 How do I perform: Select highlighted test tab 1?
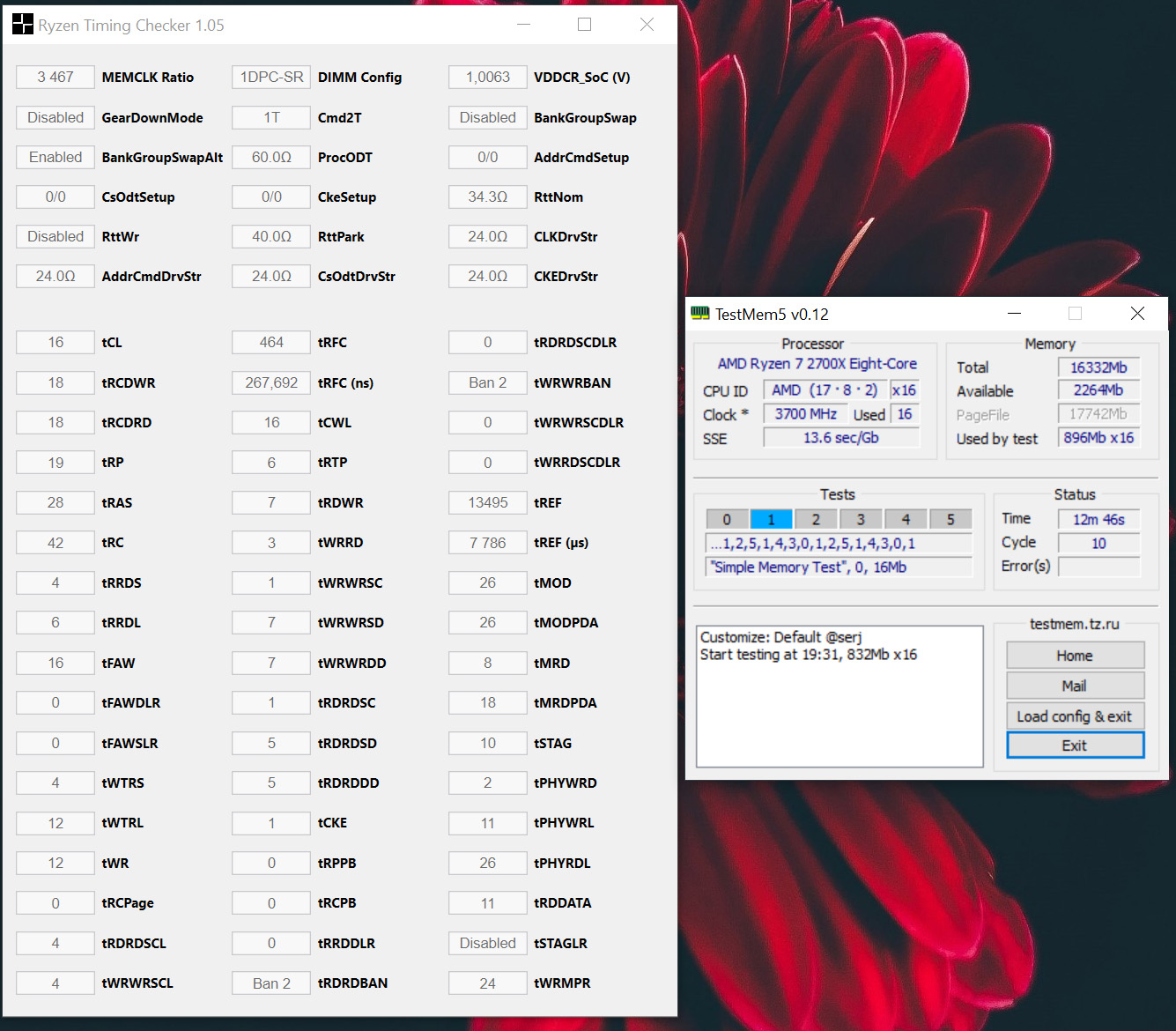(772, 519)
